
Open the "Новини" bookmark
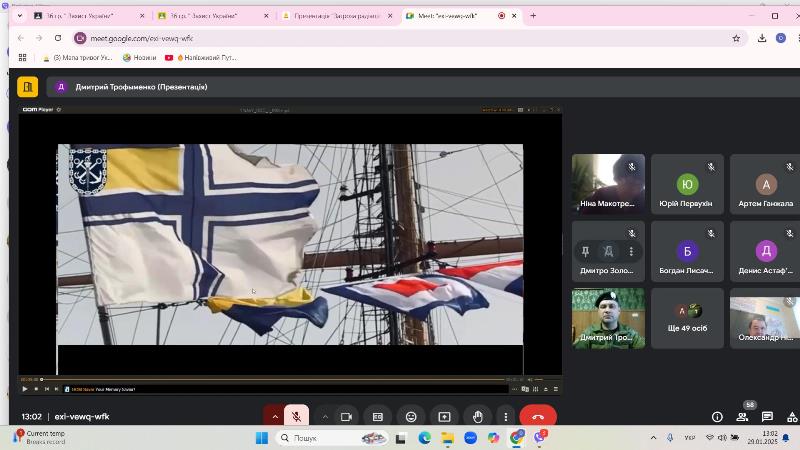pos(140,58)
